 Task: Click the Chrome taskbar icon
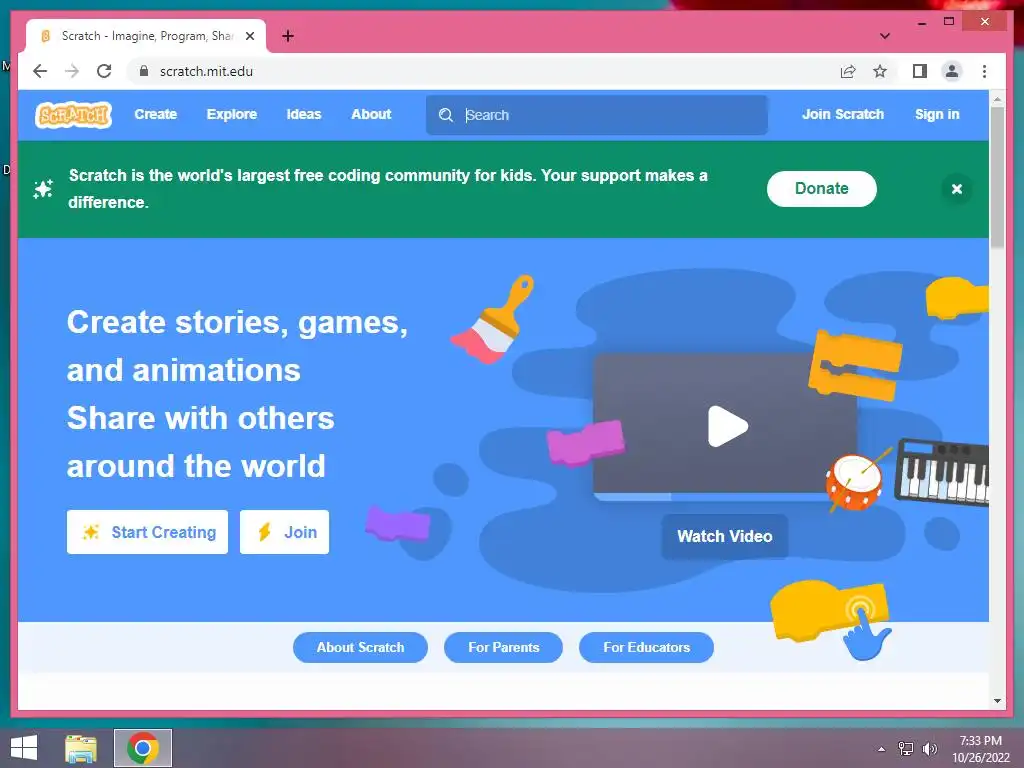143,748
